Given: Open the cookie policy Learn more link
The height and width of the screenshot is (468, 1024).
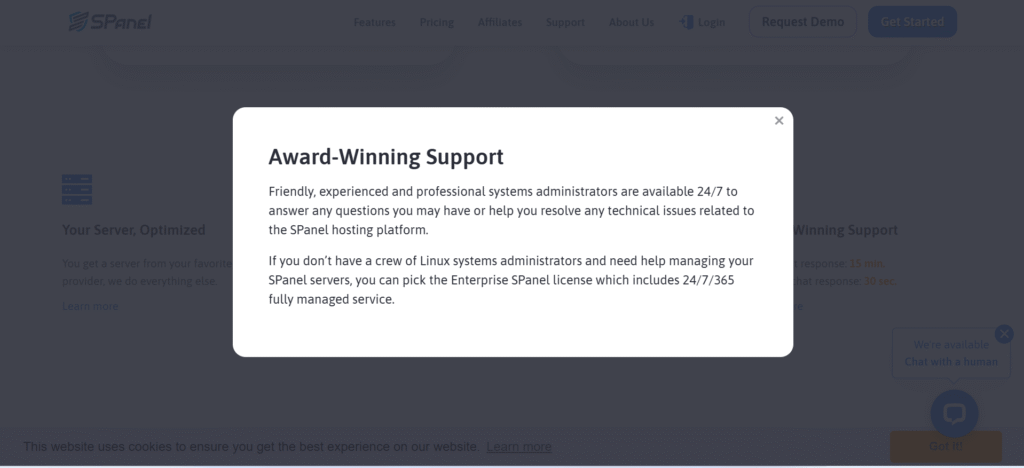Looking at the screenshot, I should (x=518, y=447).
